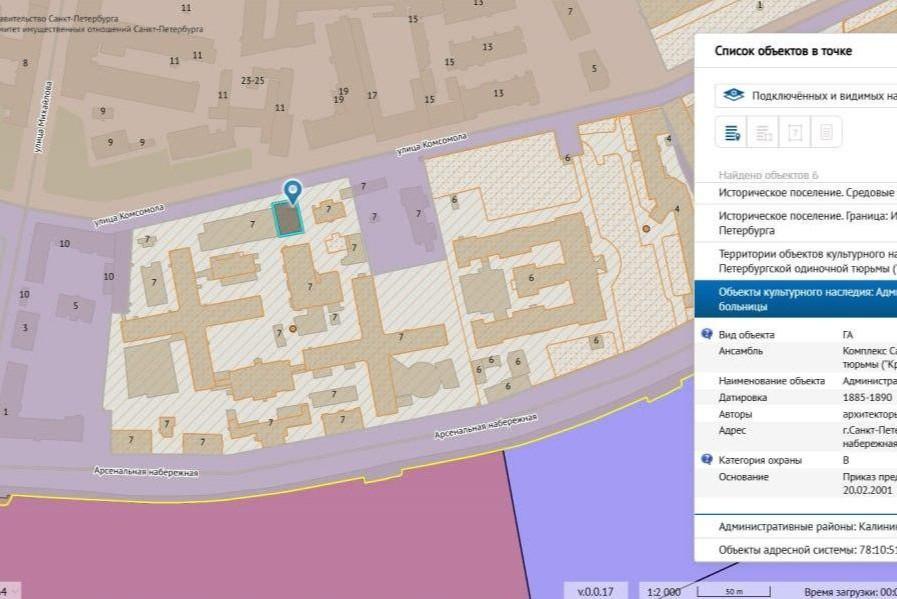Click the framed question mark toolbar icon
Screen dimensions: 897x599
795,132
